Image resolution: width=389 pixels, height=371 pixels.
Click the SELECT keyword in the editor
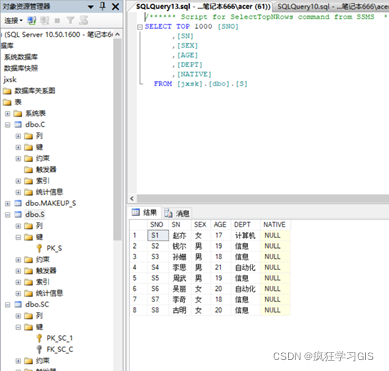point(158,27)
